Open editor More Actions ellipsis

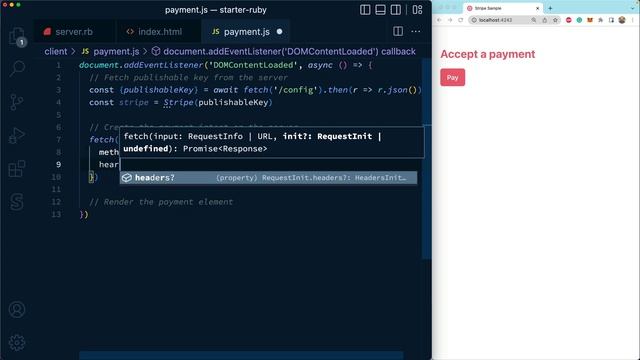click(x=416, y=31)
